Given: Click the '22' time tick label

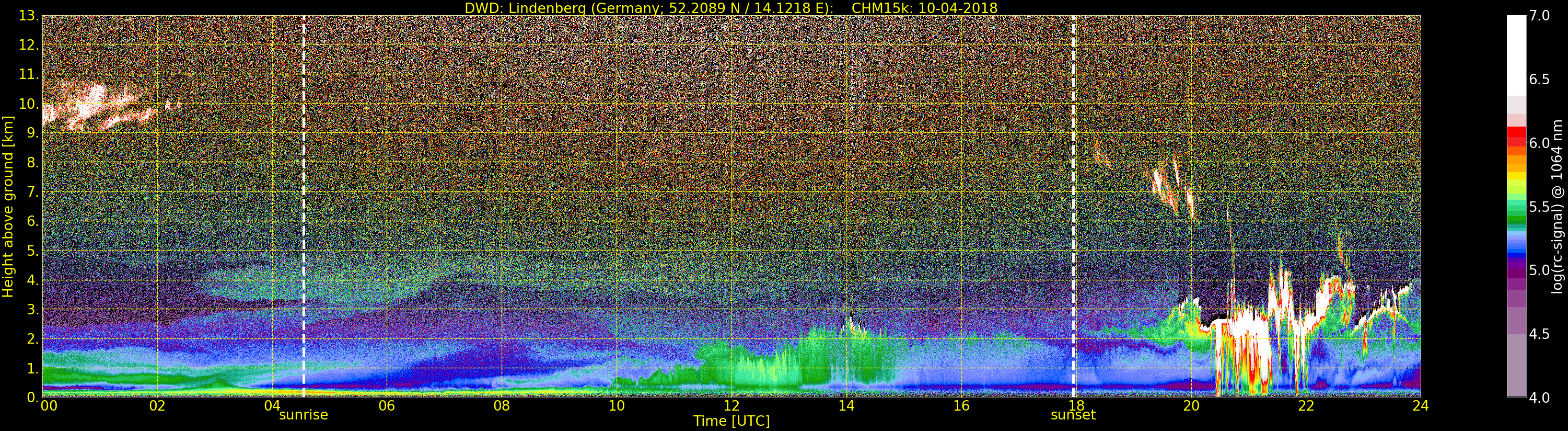Looking at the screenshot, I should pyautogui.click(x=1306, y=405).
